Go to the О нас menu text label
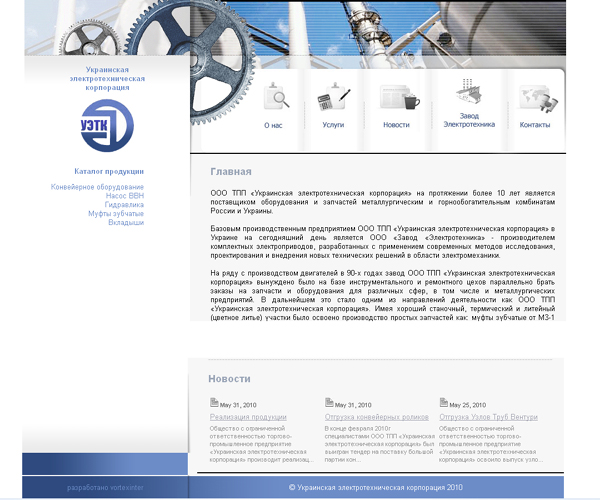 (x=273, y=125)
